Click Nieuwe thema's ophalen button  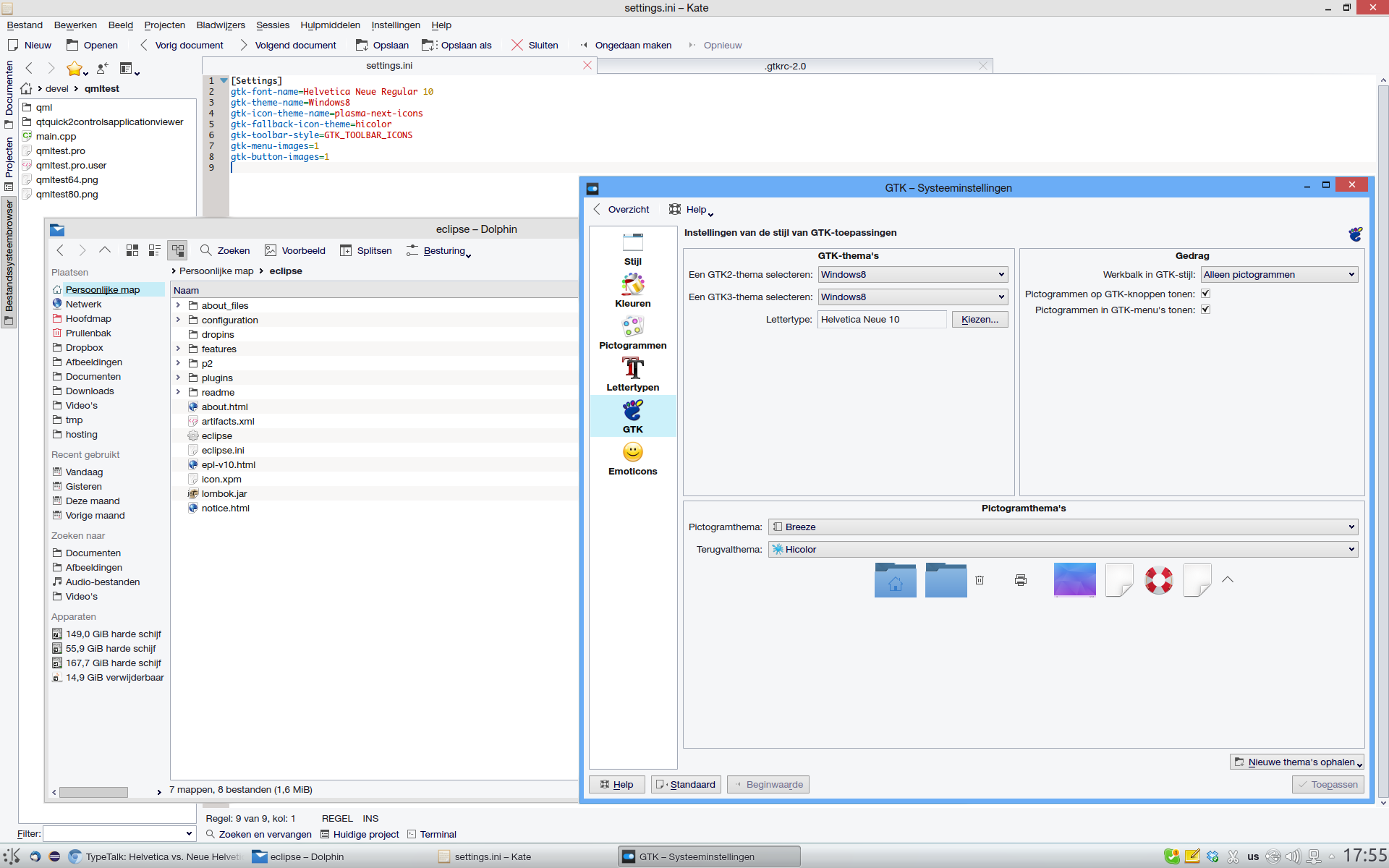click(1296, 762)
